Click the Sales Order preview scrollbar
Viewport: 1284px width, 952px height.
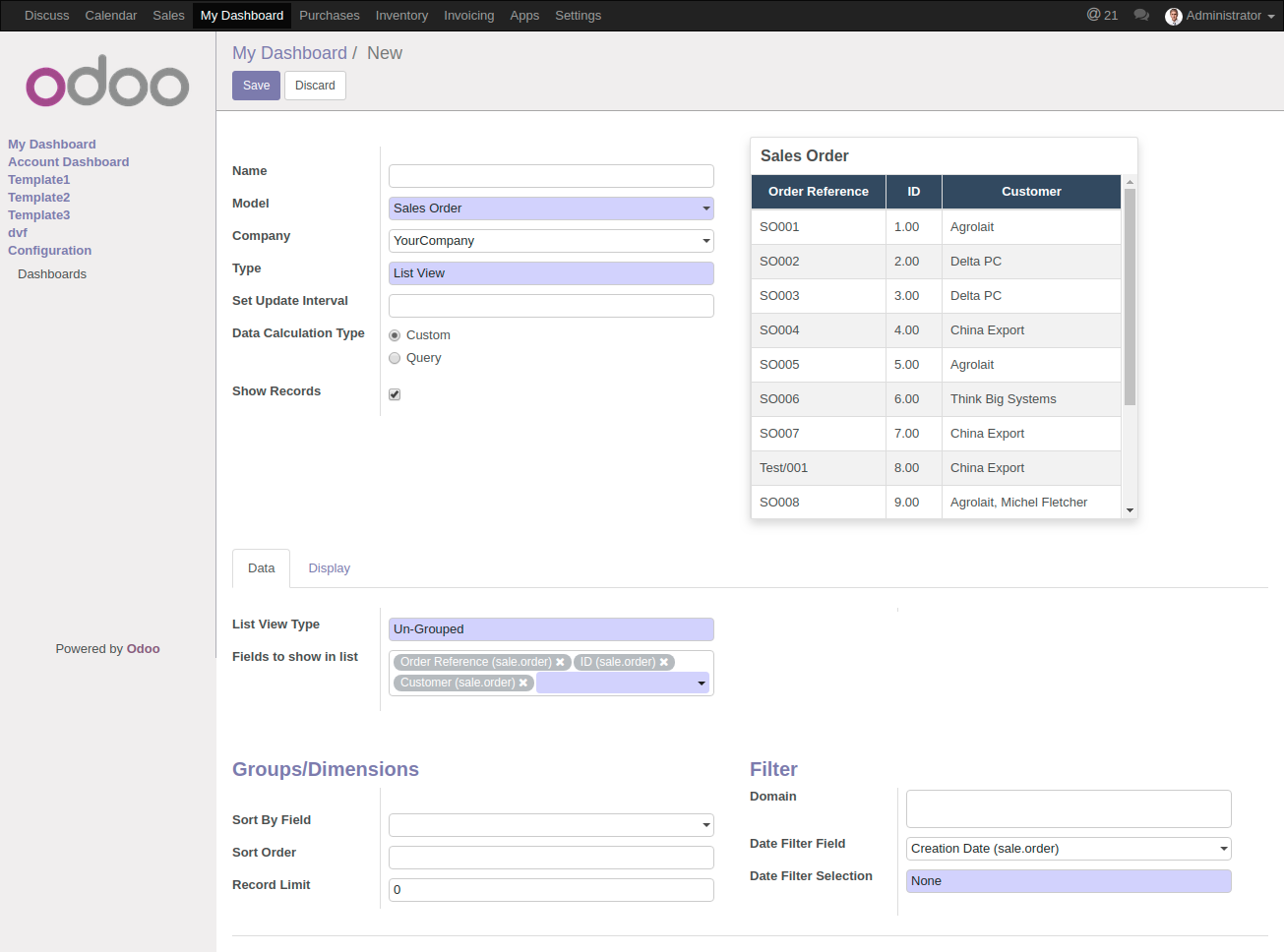click(x=1130, y=295)
